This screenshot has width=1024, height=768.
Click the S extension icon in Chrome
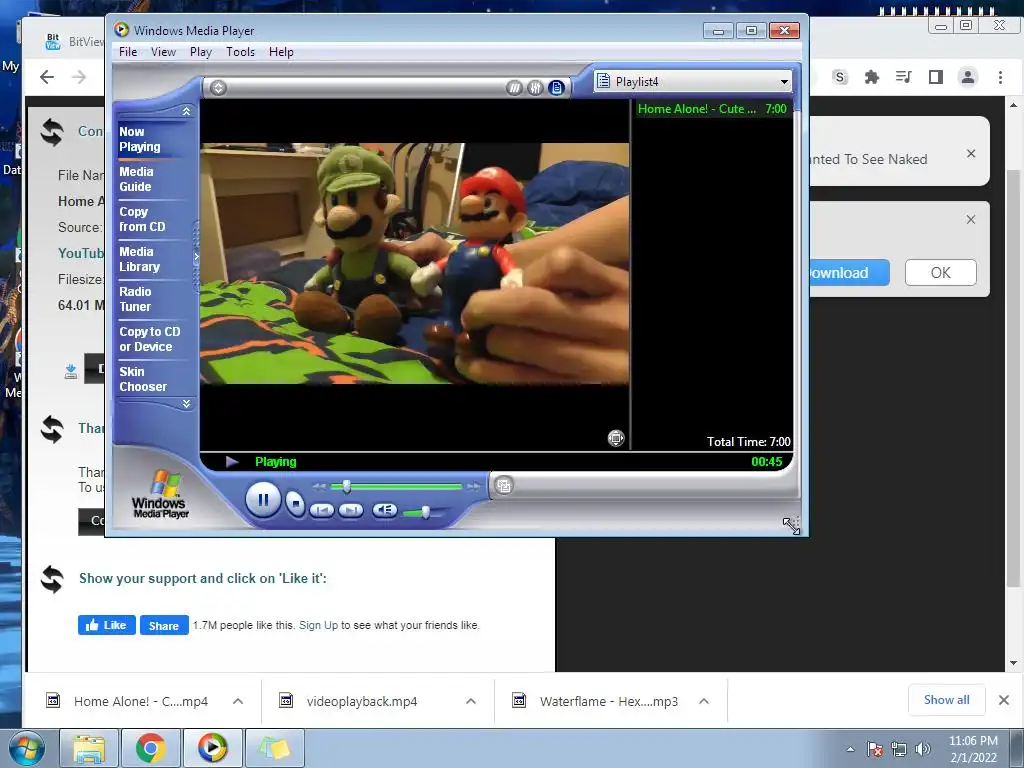coord(840,77)
